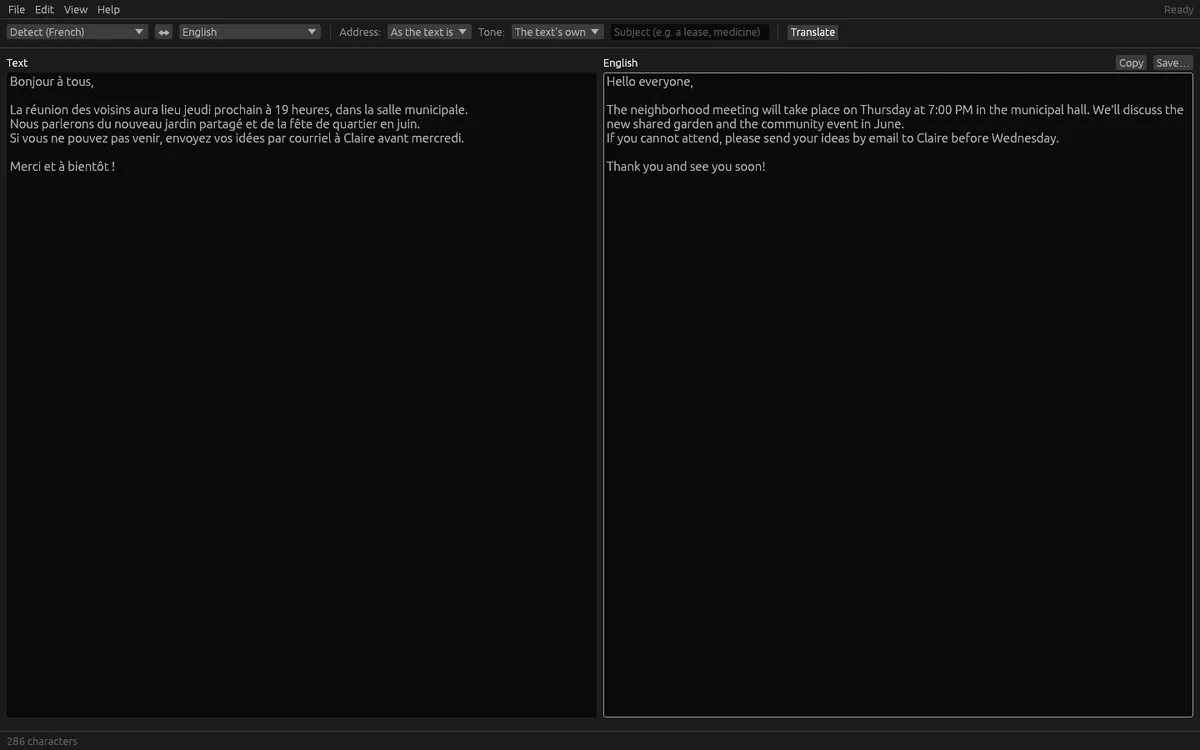Click the 'Merci et à bientôt !' line

coord(62,166)
